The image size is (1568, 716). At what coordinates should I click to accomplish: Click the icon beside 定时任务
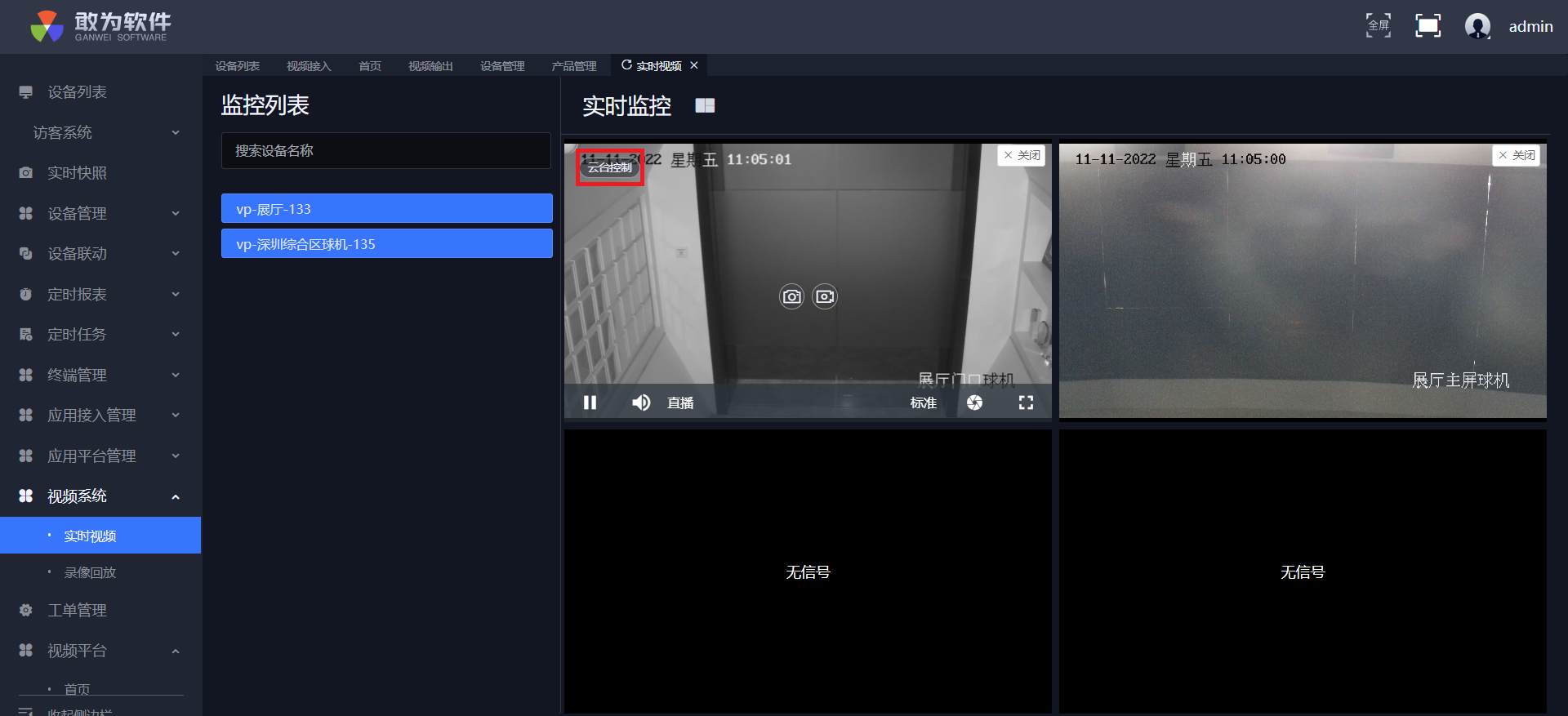26,334
